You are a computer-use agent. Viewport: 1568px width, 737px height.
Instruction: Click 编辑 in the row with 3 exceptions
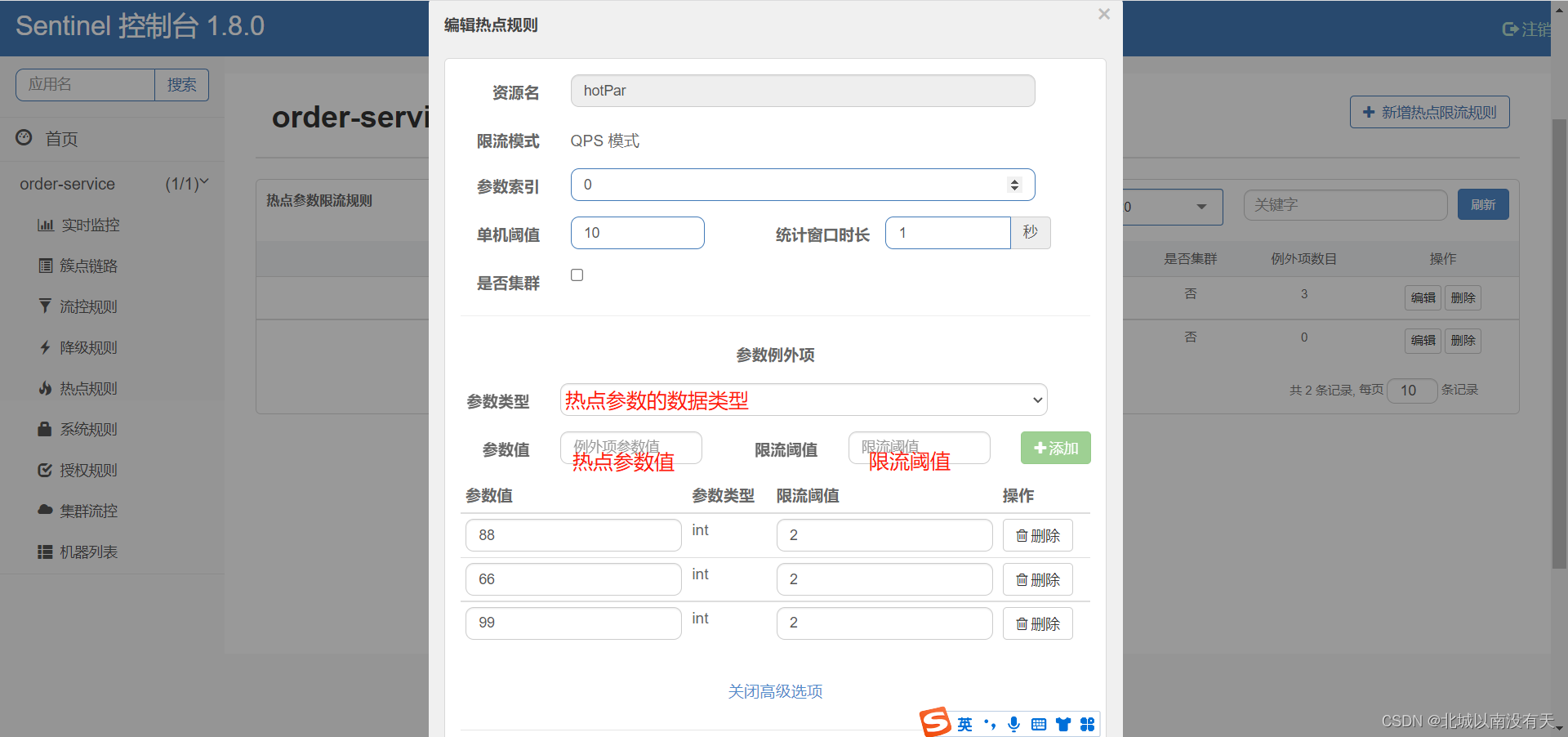1423,297
